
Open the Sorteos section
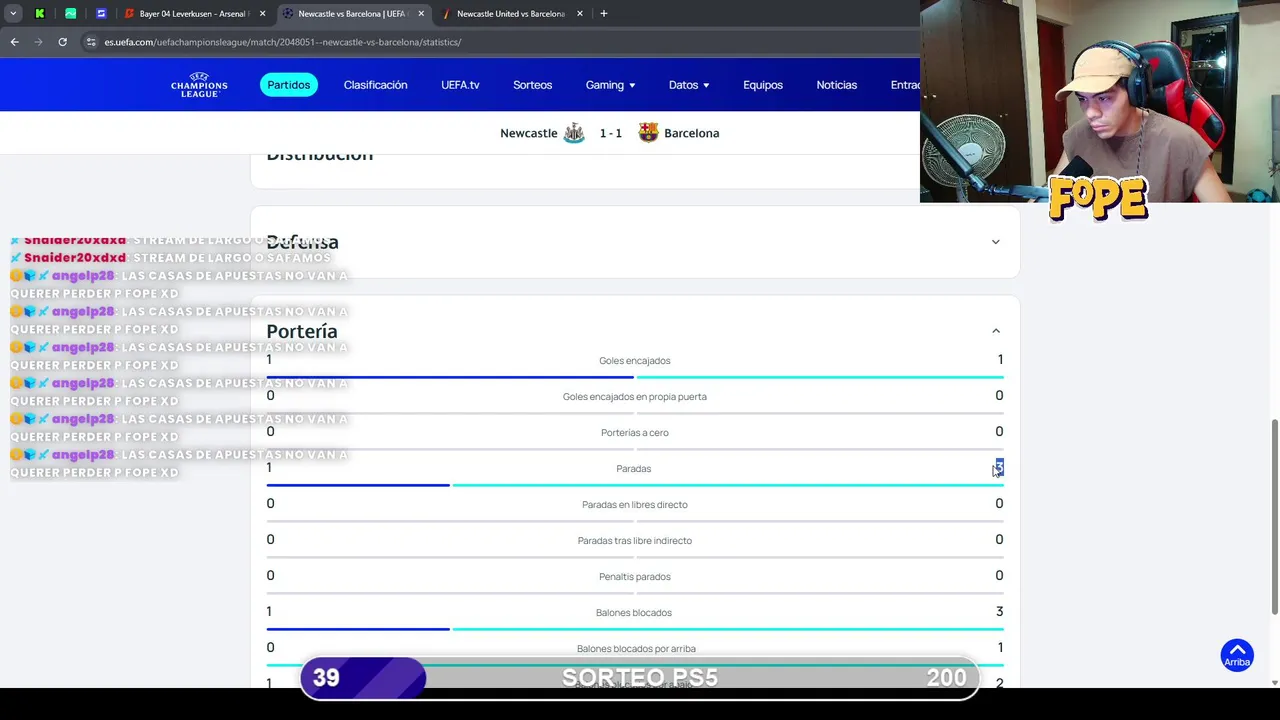[x=532, y=85]
